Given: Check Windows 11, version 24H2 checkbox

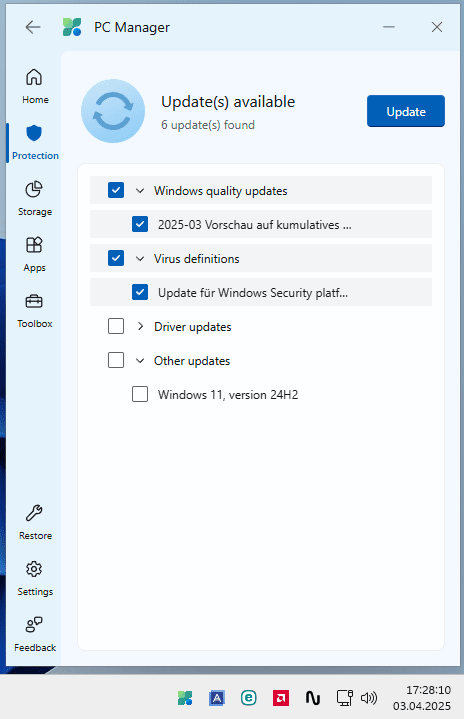Looking at the screenshot, I should point(140,394).
